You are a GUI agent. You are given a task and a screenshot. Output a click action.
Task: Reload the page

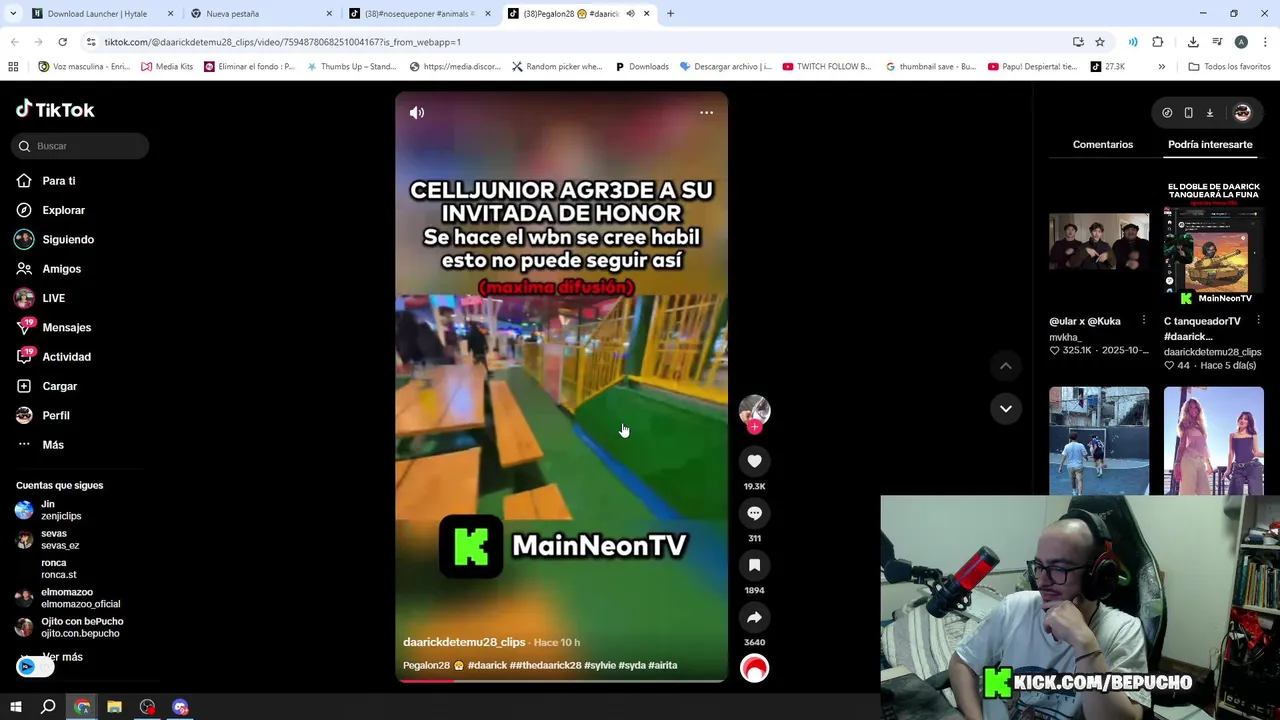62,42
